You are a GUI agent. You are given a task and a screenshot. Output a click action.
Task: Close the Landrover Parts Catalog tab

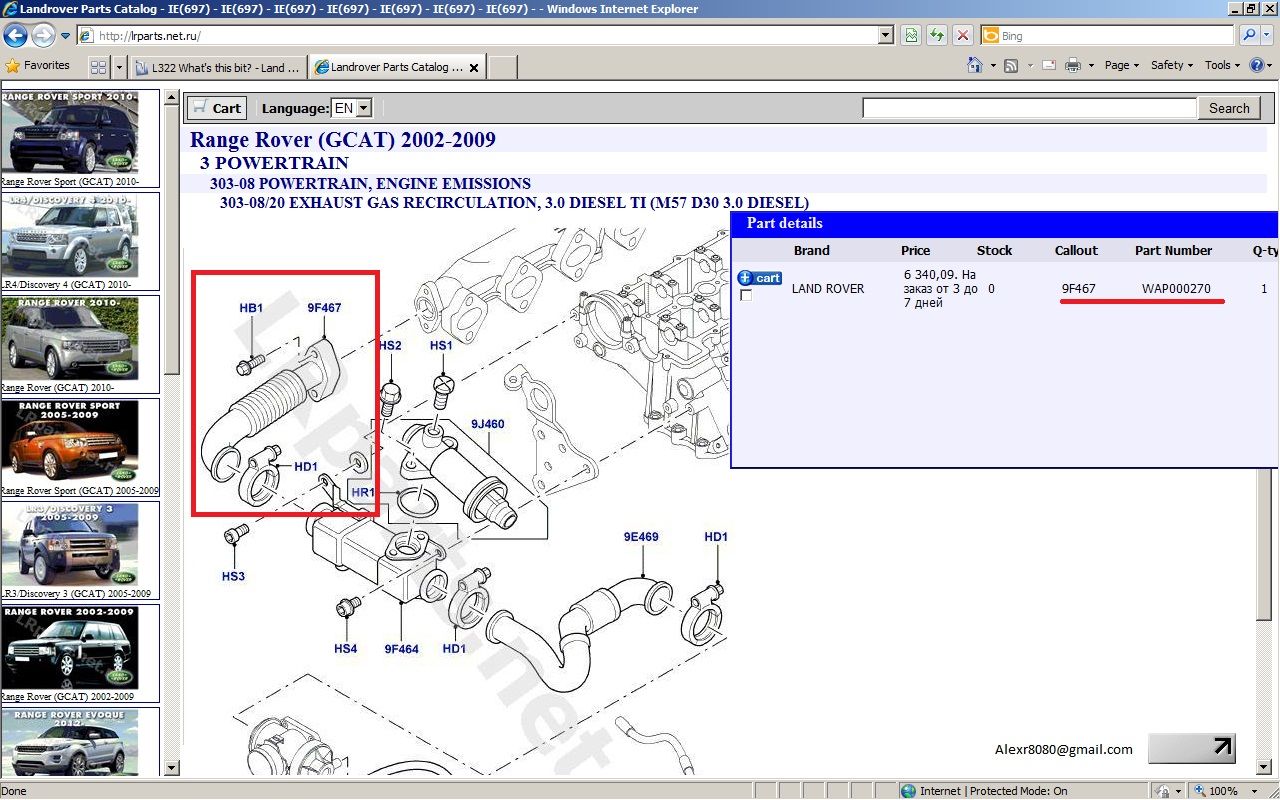click(x=474, y=68)
